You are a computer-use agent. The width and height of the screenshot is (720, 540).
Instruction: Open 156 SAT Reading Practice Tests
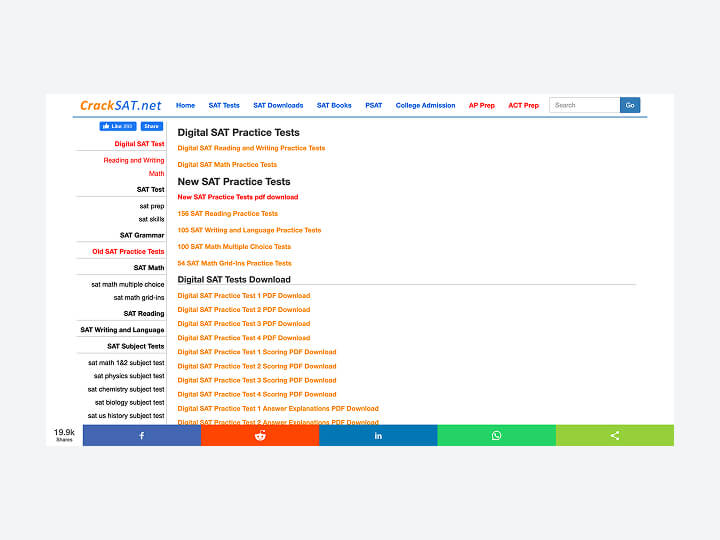coord(228,214)
